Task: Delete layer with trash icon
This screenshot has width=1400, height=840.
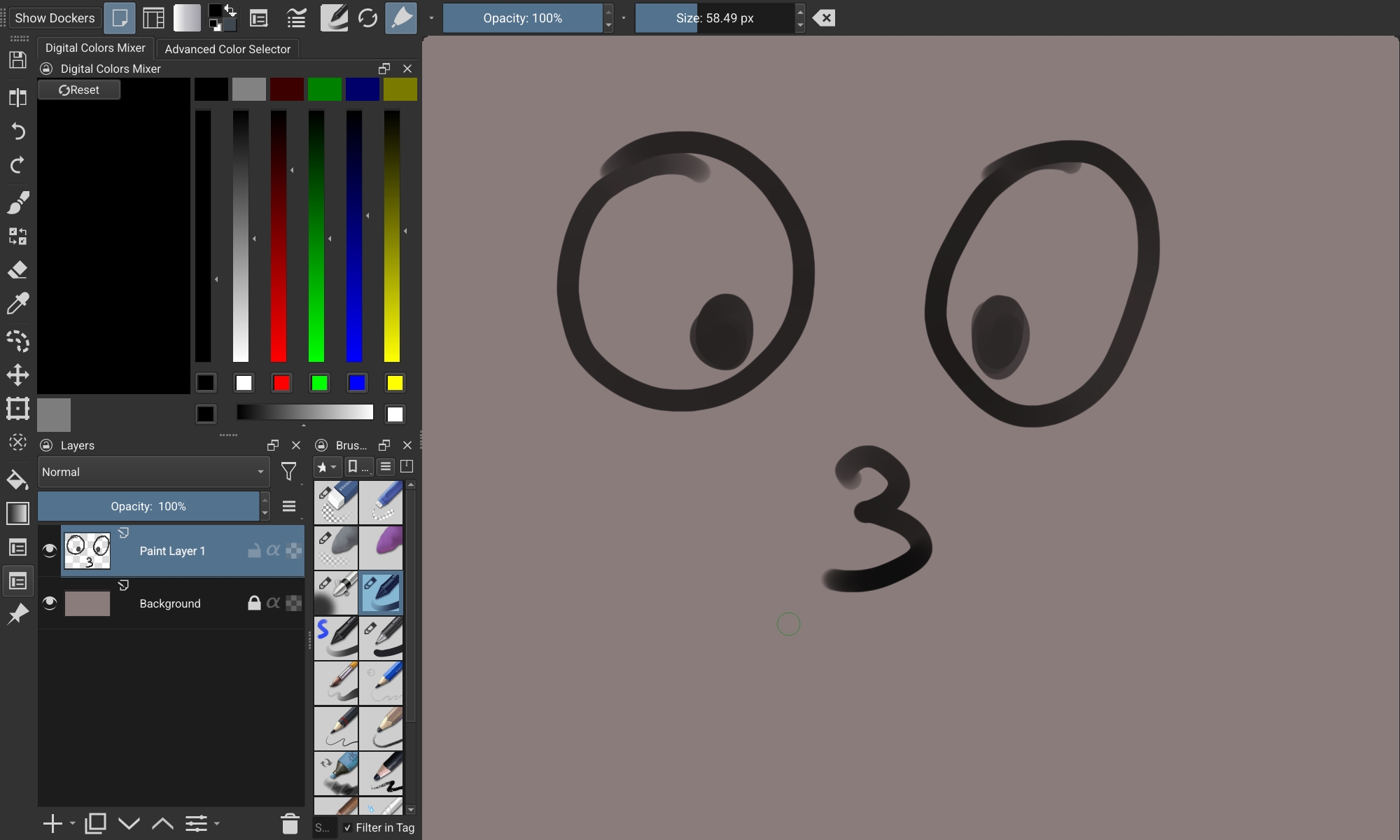Action: pos(290,824)
